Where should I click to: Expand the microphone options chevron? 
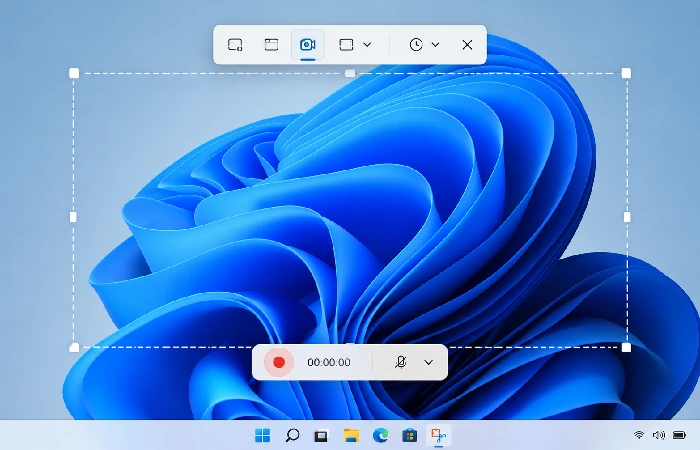click(x=428, y=362)
